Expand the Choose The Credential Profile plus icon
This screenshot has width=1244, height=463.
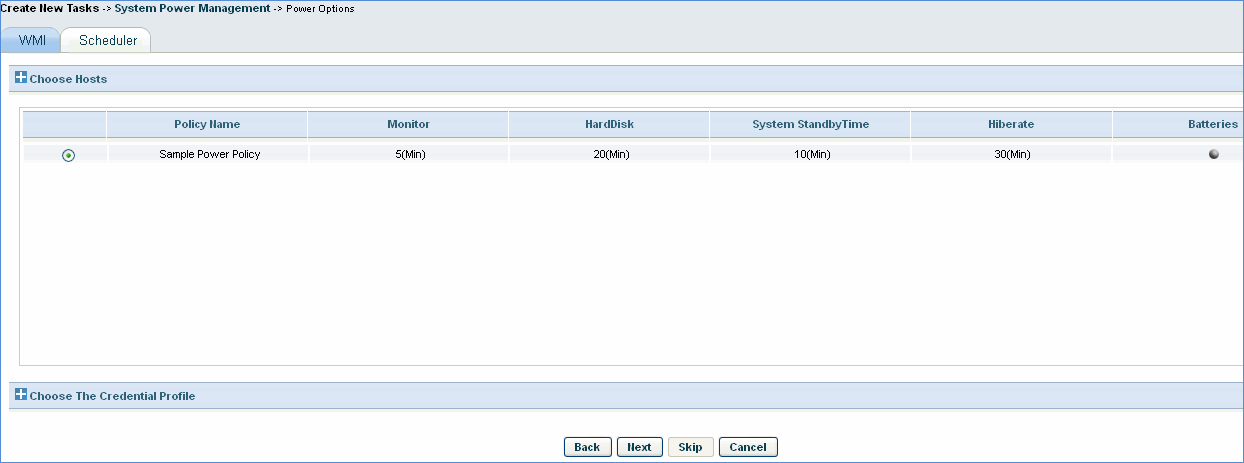(x=21, y=395)
